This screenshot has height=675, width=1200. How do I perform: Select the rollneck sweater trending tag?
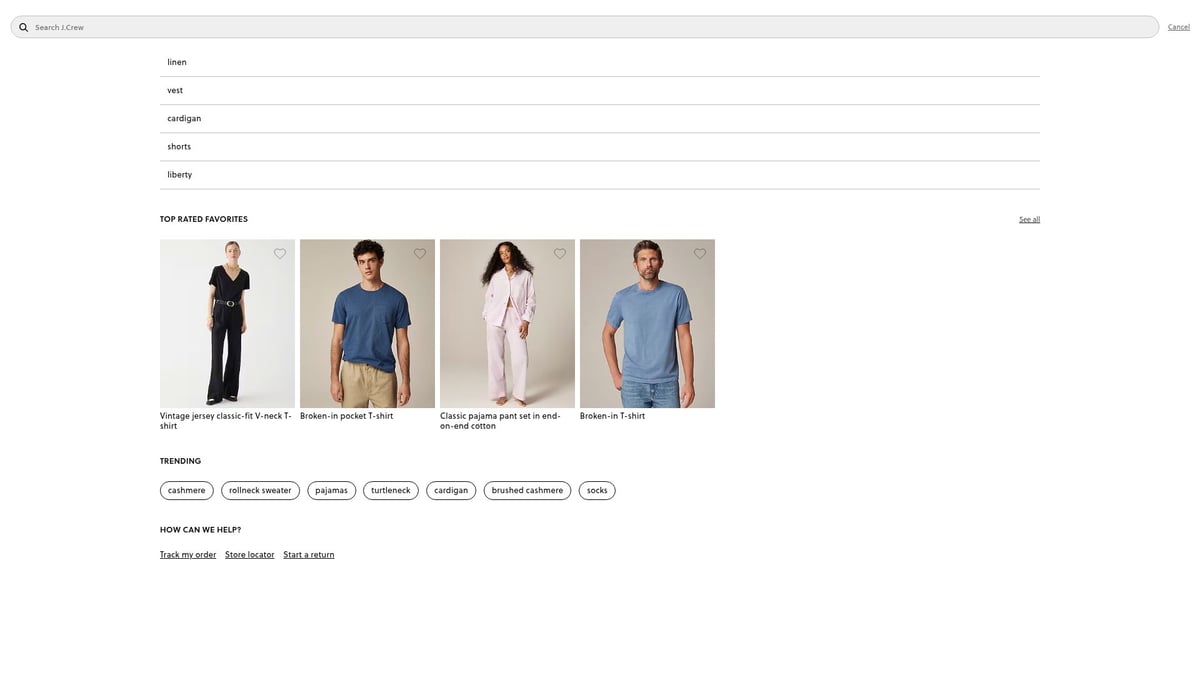[x=260, y=490]
